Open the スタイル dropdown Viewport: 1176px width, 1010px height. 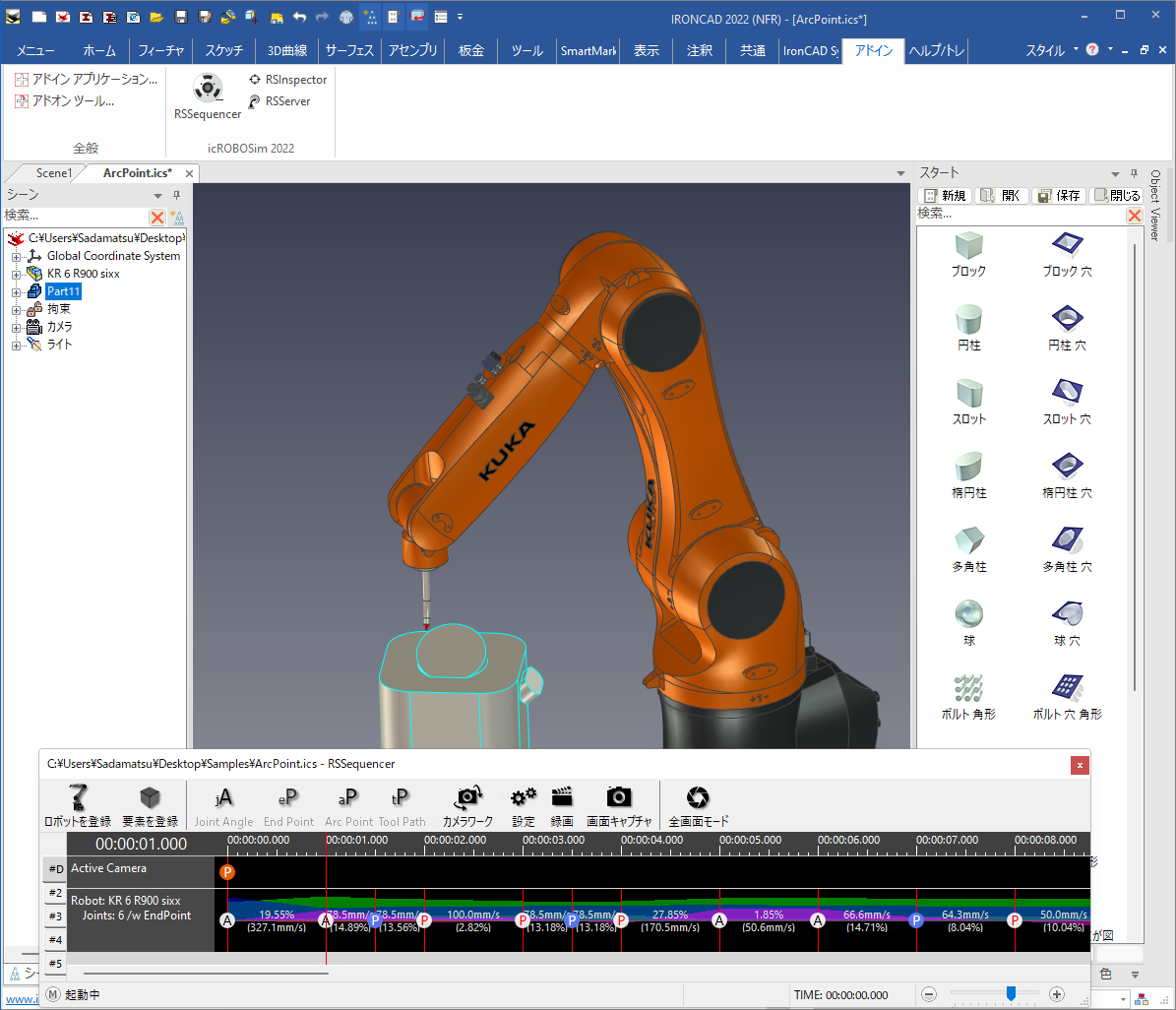(x=1076, y=49)
